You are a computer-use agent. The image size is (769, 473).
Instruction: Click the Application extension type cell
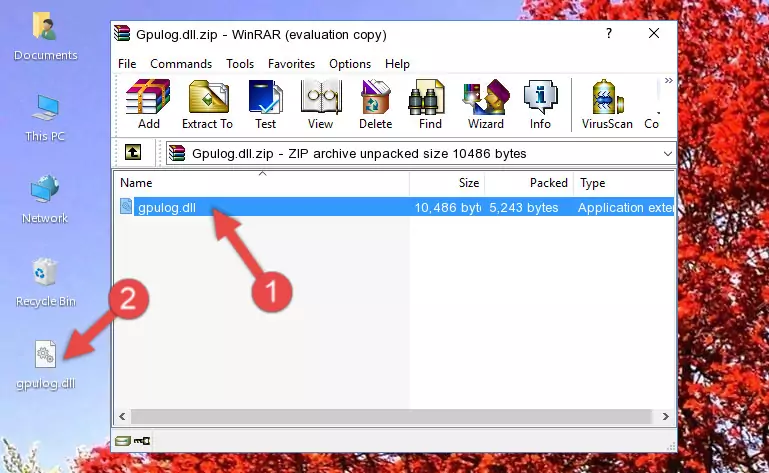pyautogui.click(x=625, y=208)
